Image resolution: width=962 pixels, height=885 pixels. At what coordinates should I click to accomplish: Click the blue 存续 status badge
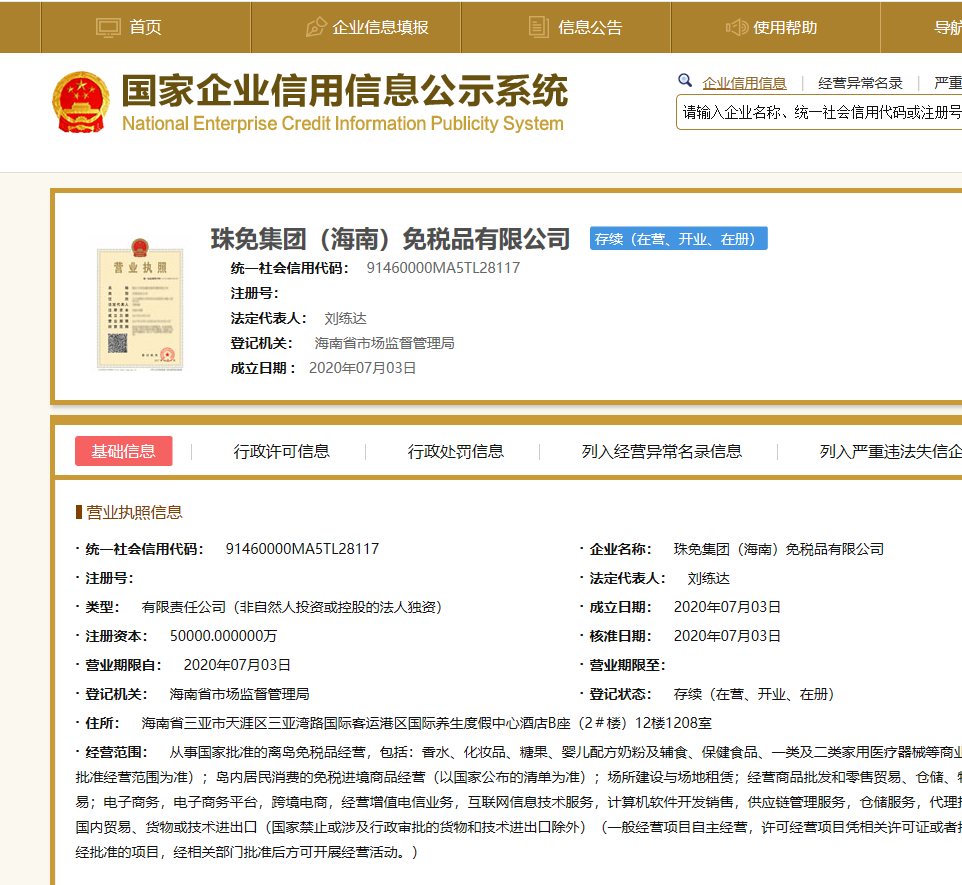[678, 239]
